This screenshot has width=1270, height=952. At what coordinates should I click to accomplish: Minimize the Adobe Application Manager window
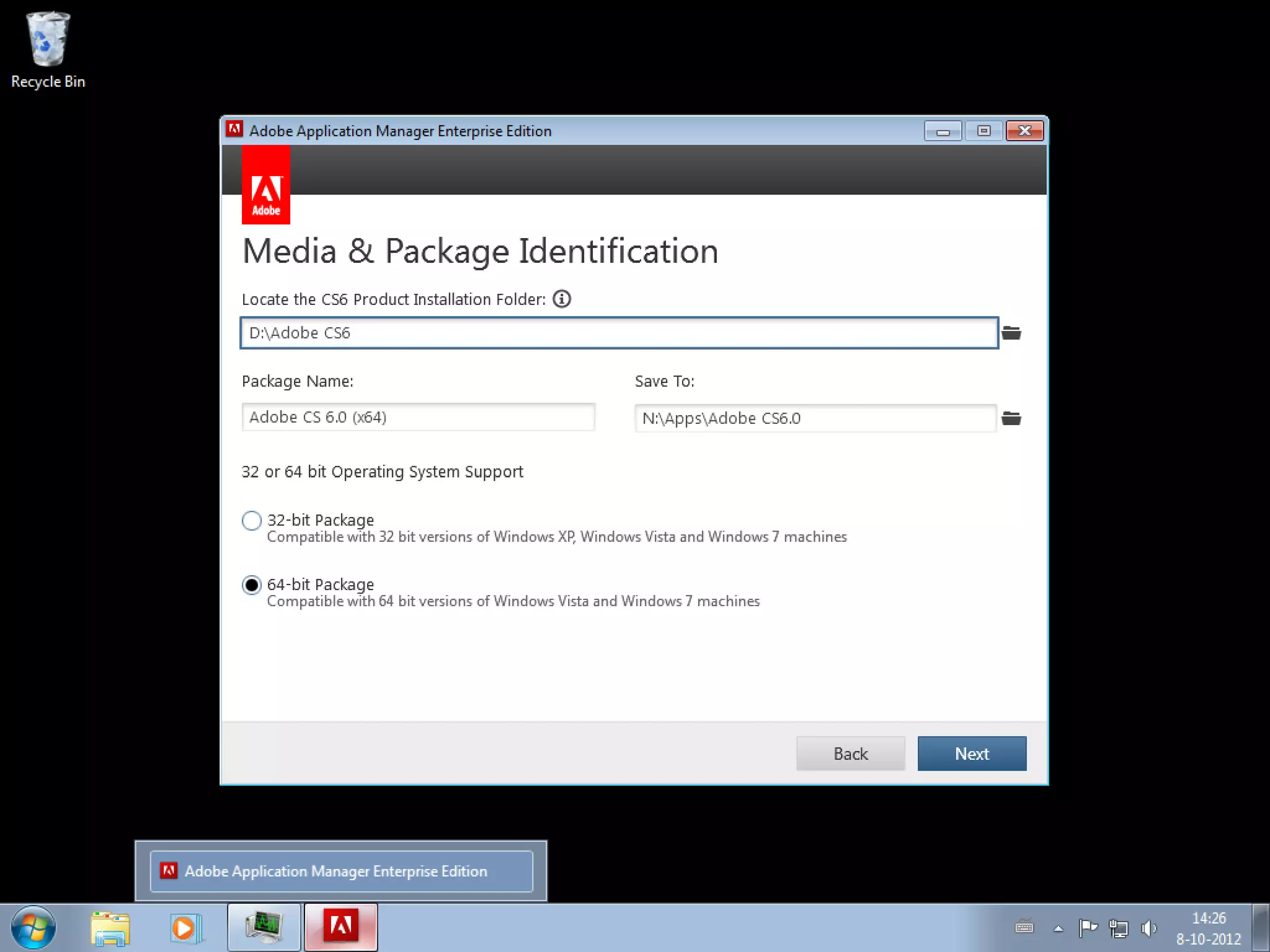pyautogui.click(x=943, y=131)
